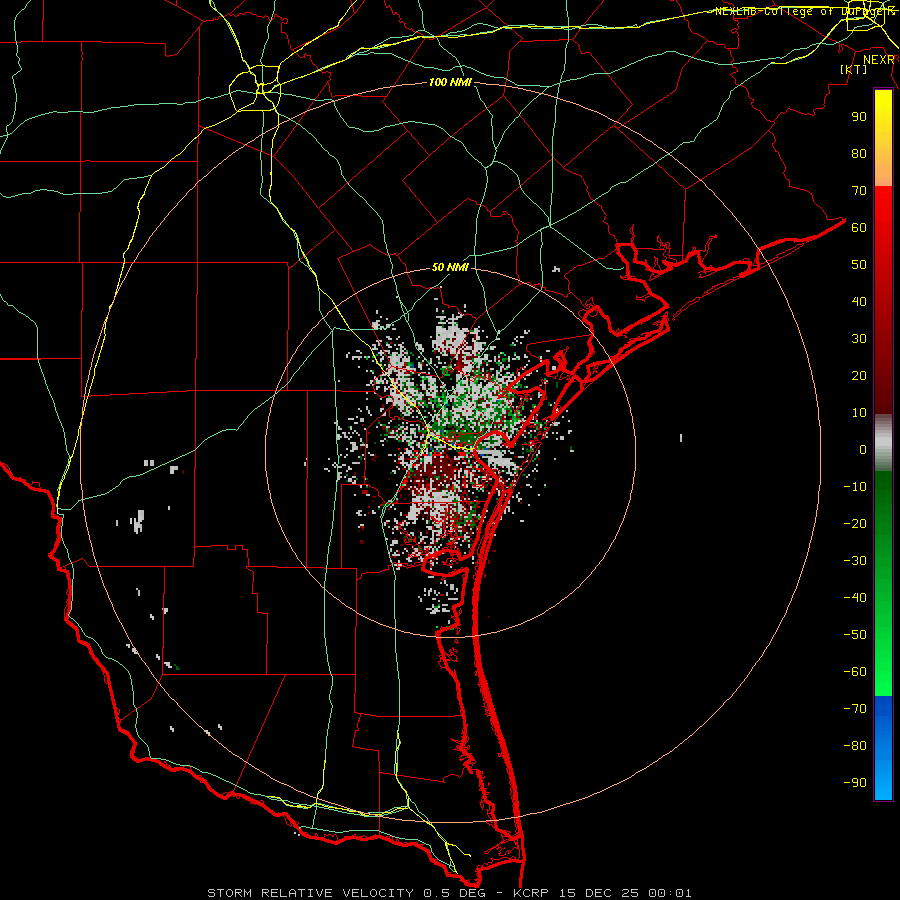Pick the blue segment of the color bar

coord(883,748)
